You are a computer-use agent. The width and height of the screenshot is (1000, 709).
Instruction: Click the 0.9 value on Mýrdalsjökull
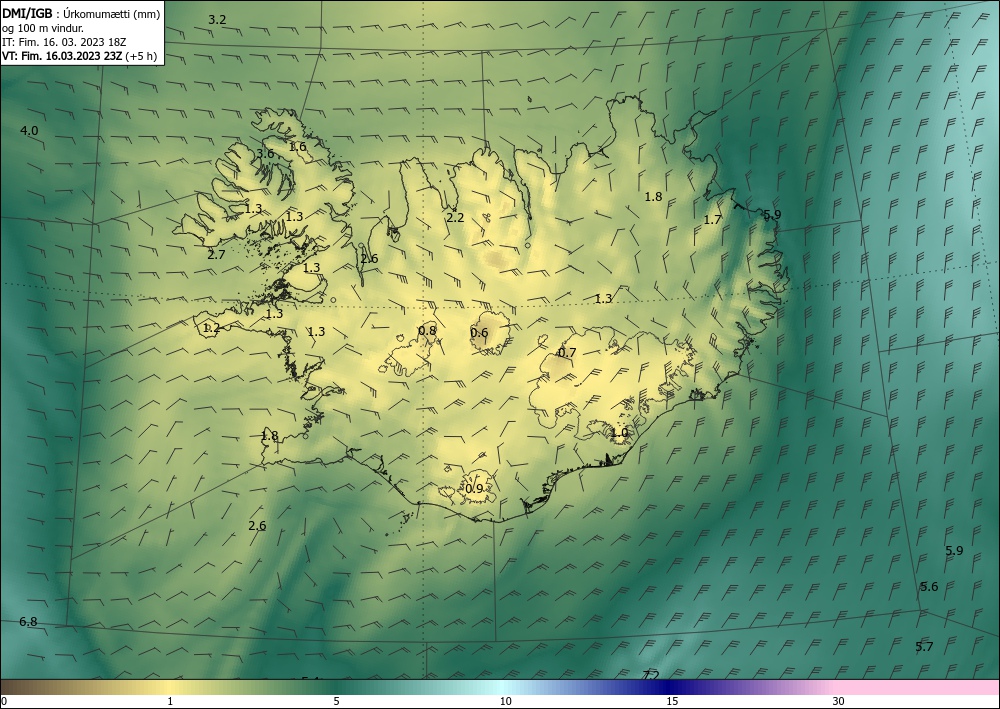point(474,489)
